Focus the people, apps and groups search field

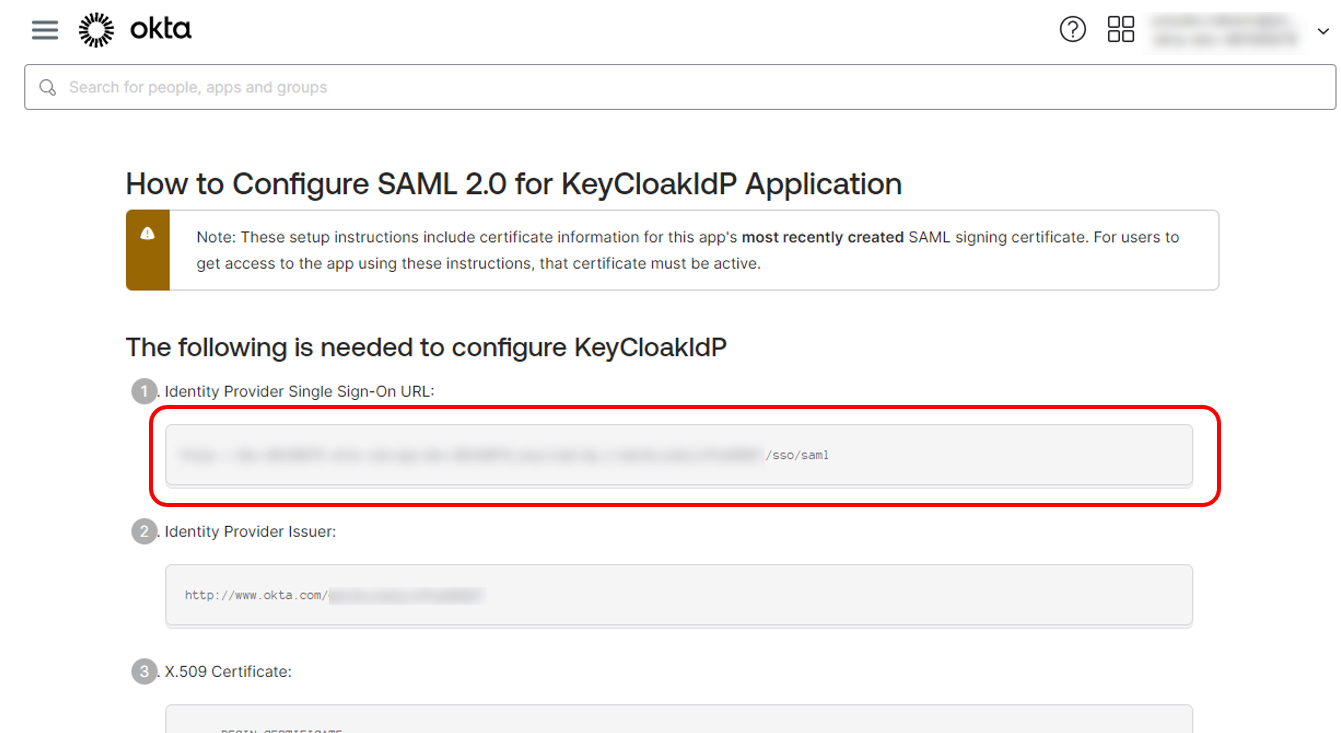pyautogui.click(x=680, y=87)
